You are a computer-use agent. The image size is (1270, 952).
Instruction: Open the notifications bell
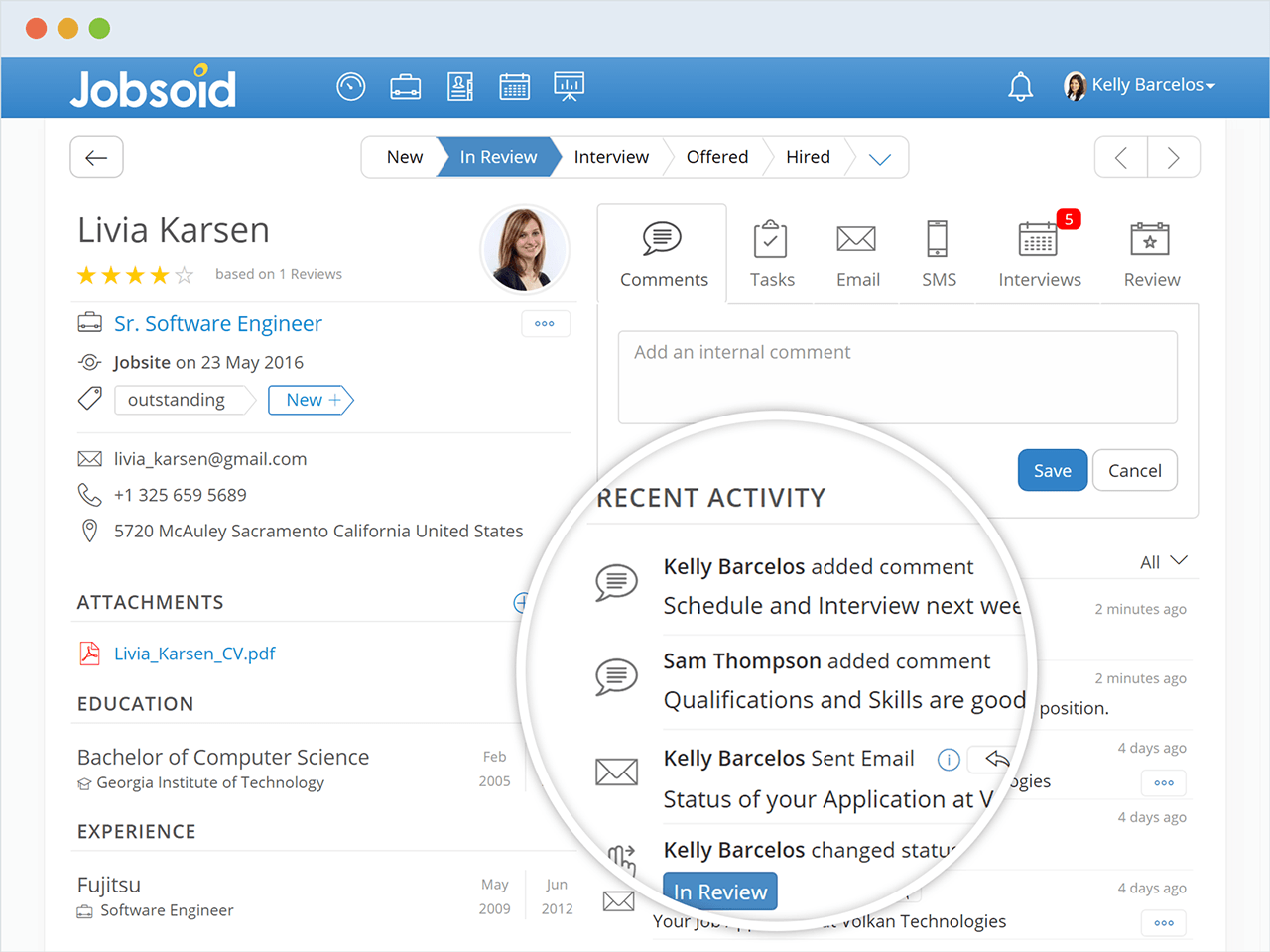tap(1021, 87)
